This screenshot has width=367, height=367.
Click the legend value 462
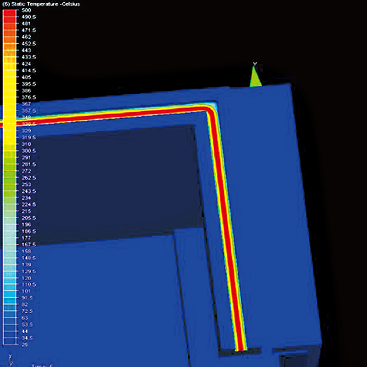pos(26,37)
